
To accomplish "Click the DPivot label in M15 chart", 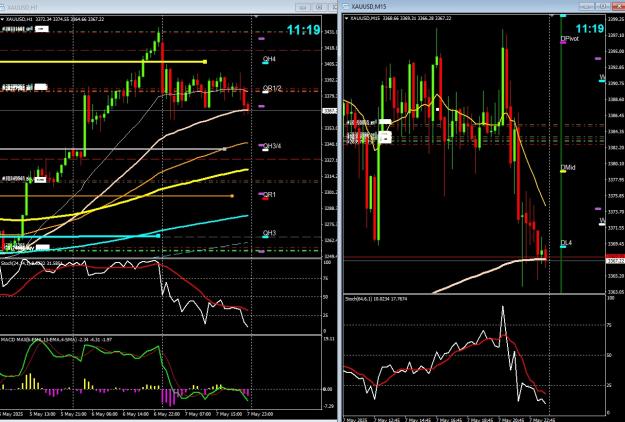I will 569,39.
